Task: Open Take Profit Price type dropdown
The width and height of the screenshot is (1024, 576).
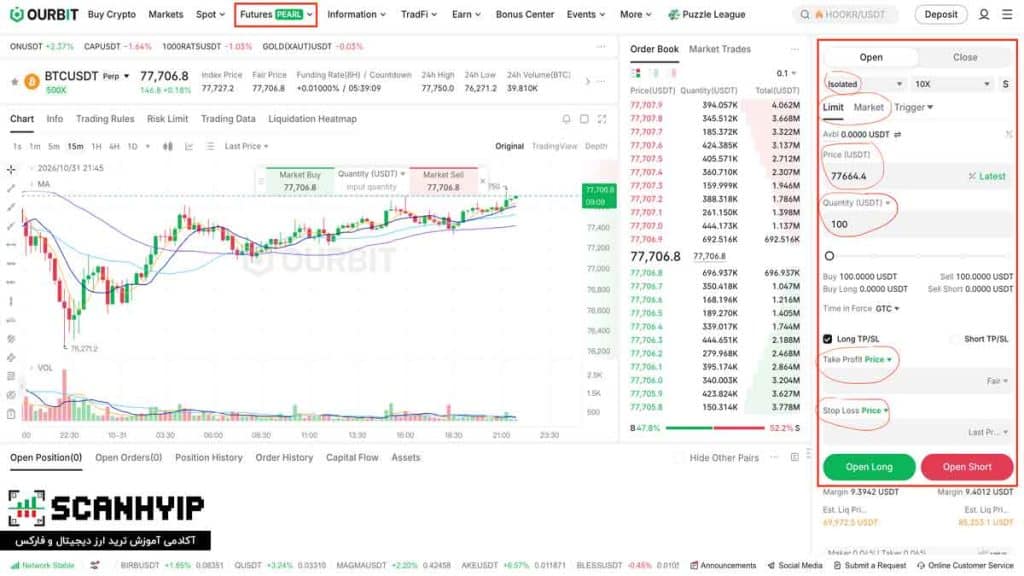Action: coord(878,360)
